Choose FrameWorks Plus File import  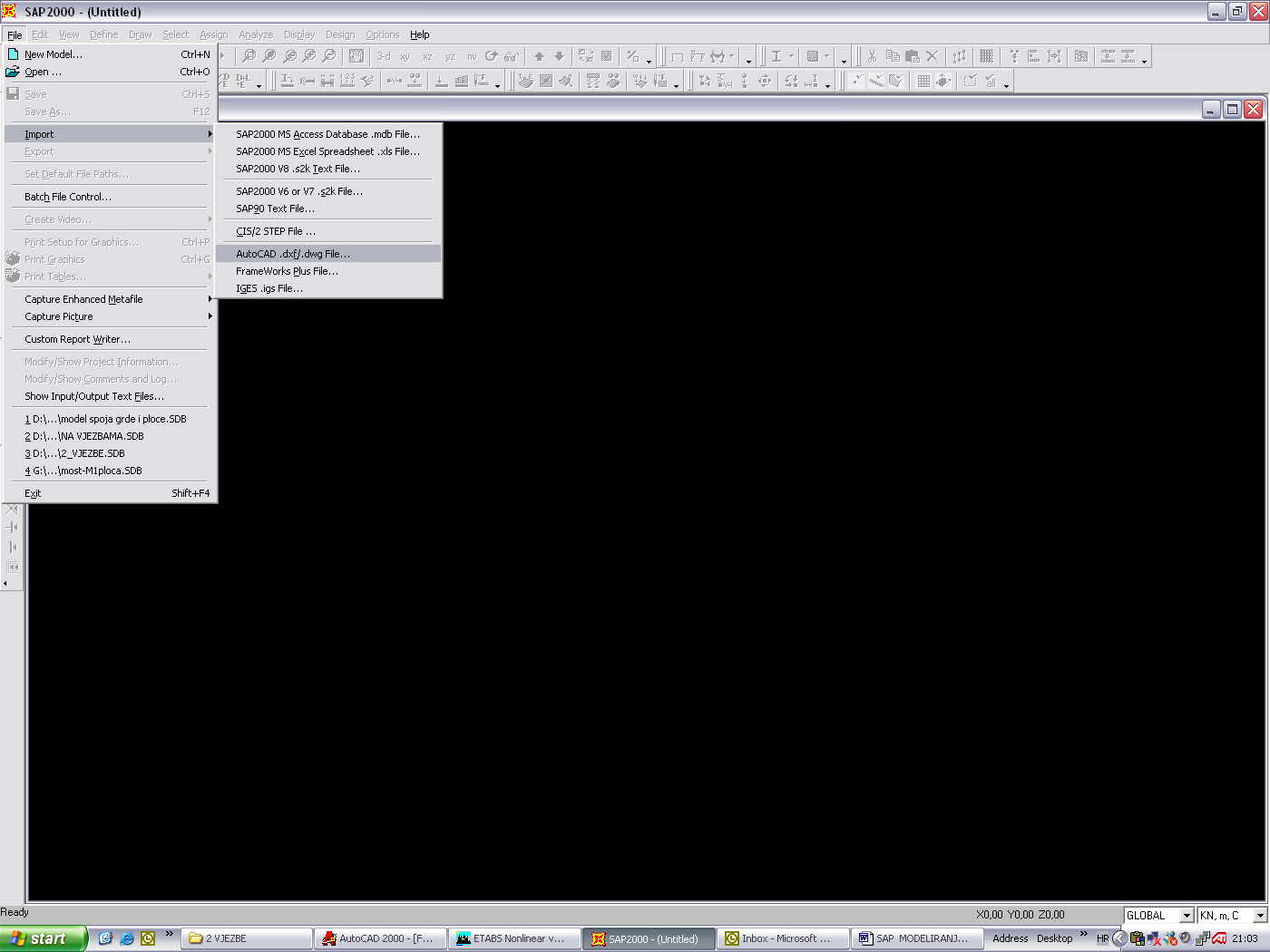coord(328,271)
